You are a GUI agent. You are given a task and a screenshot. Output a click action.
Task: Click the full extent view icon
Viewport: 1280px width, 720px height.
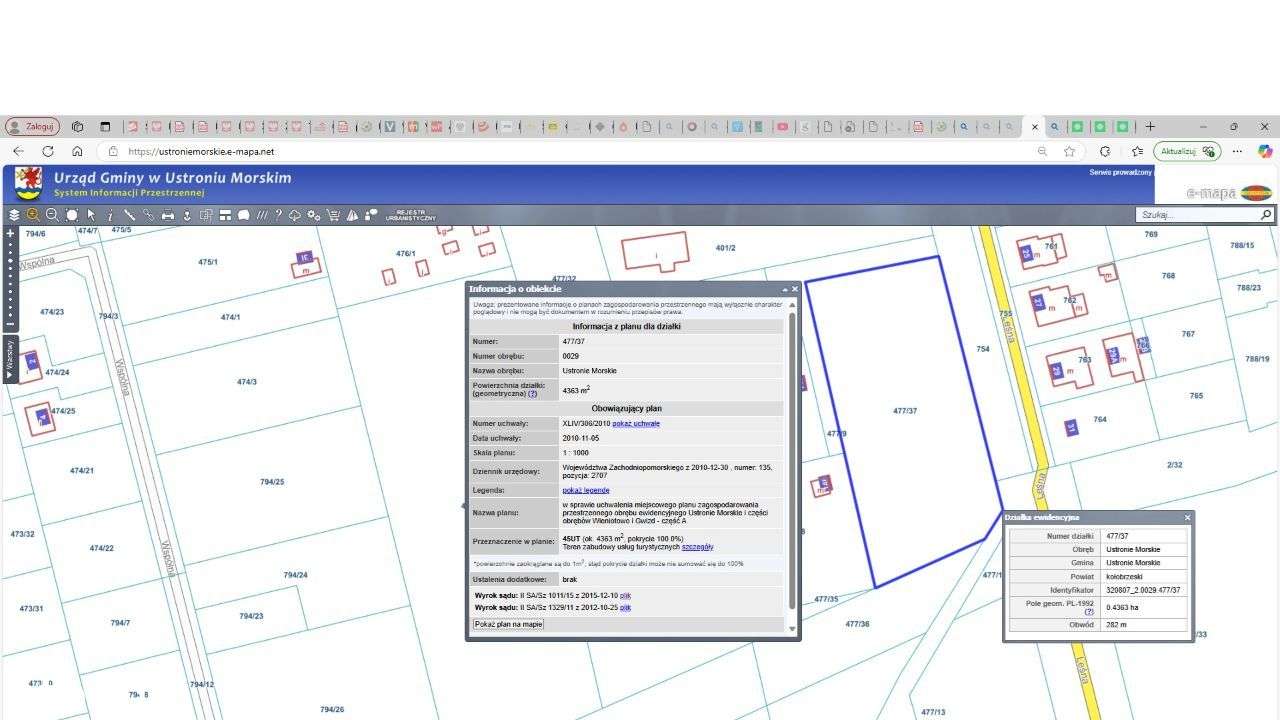[72, 215]
